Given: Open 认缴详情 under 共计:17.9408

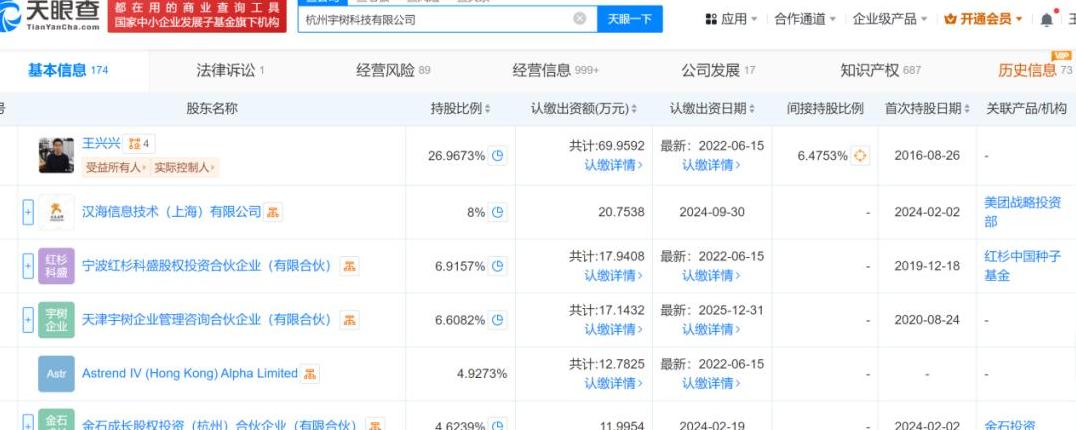Looking at the screenshot, I should pos(613,276).
